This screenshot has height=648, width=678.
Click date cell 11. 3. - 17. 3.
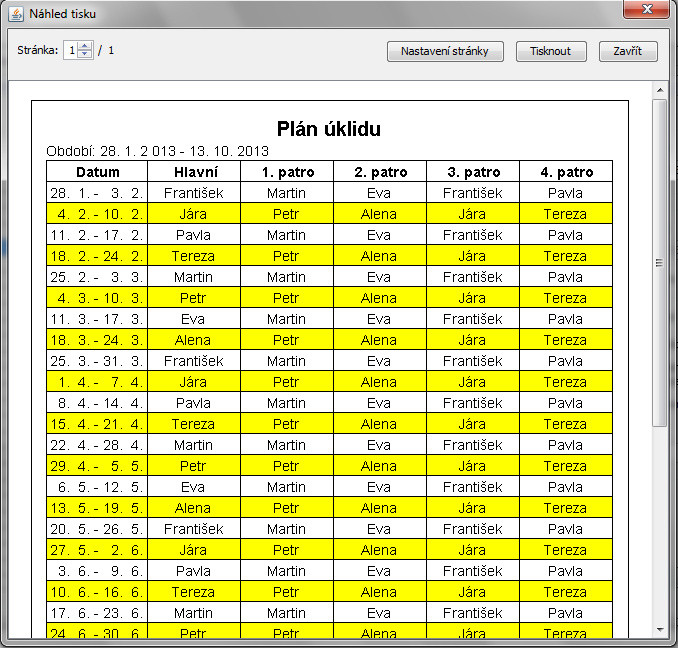(97, 319)
